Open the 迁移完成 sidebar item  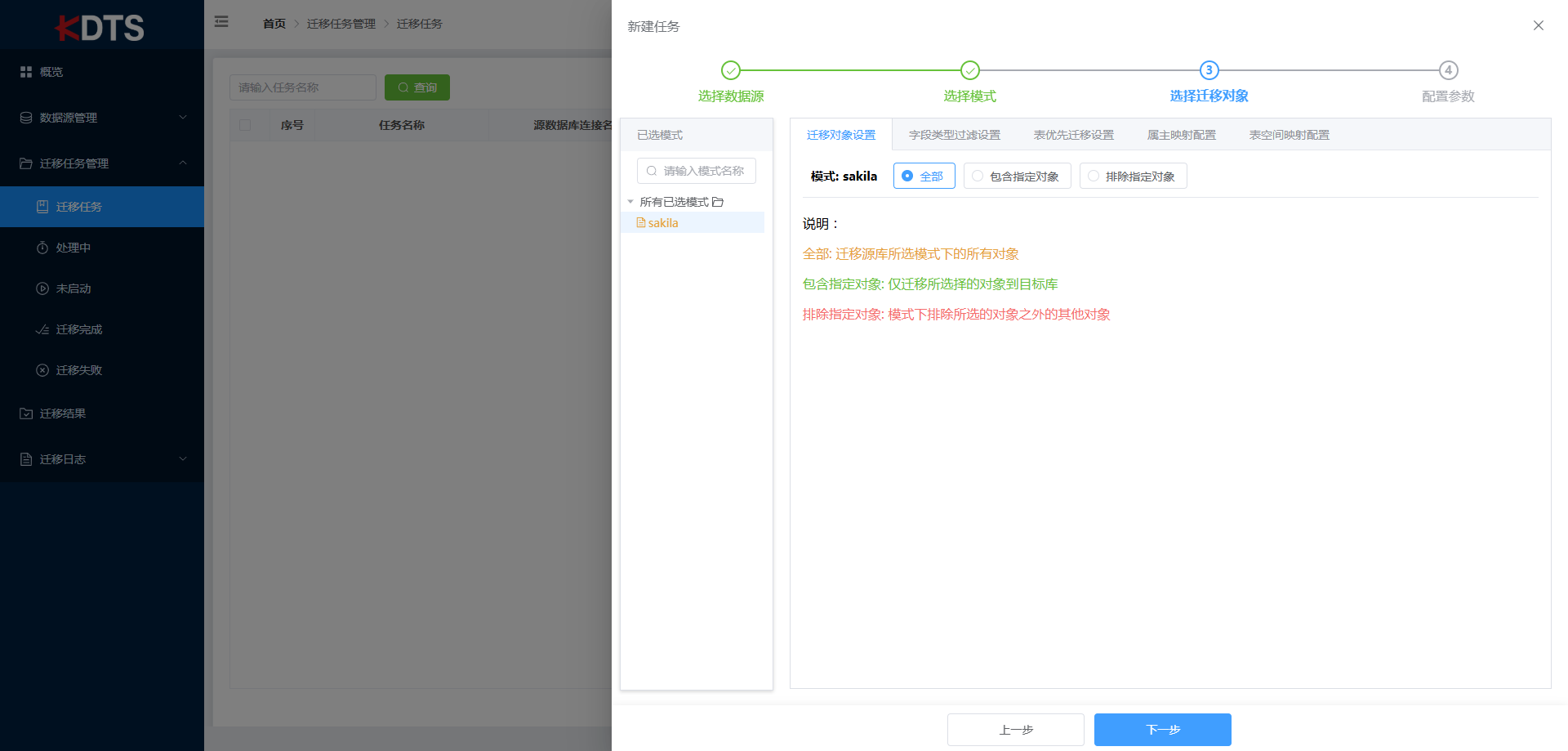click(102, 329)
